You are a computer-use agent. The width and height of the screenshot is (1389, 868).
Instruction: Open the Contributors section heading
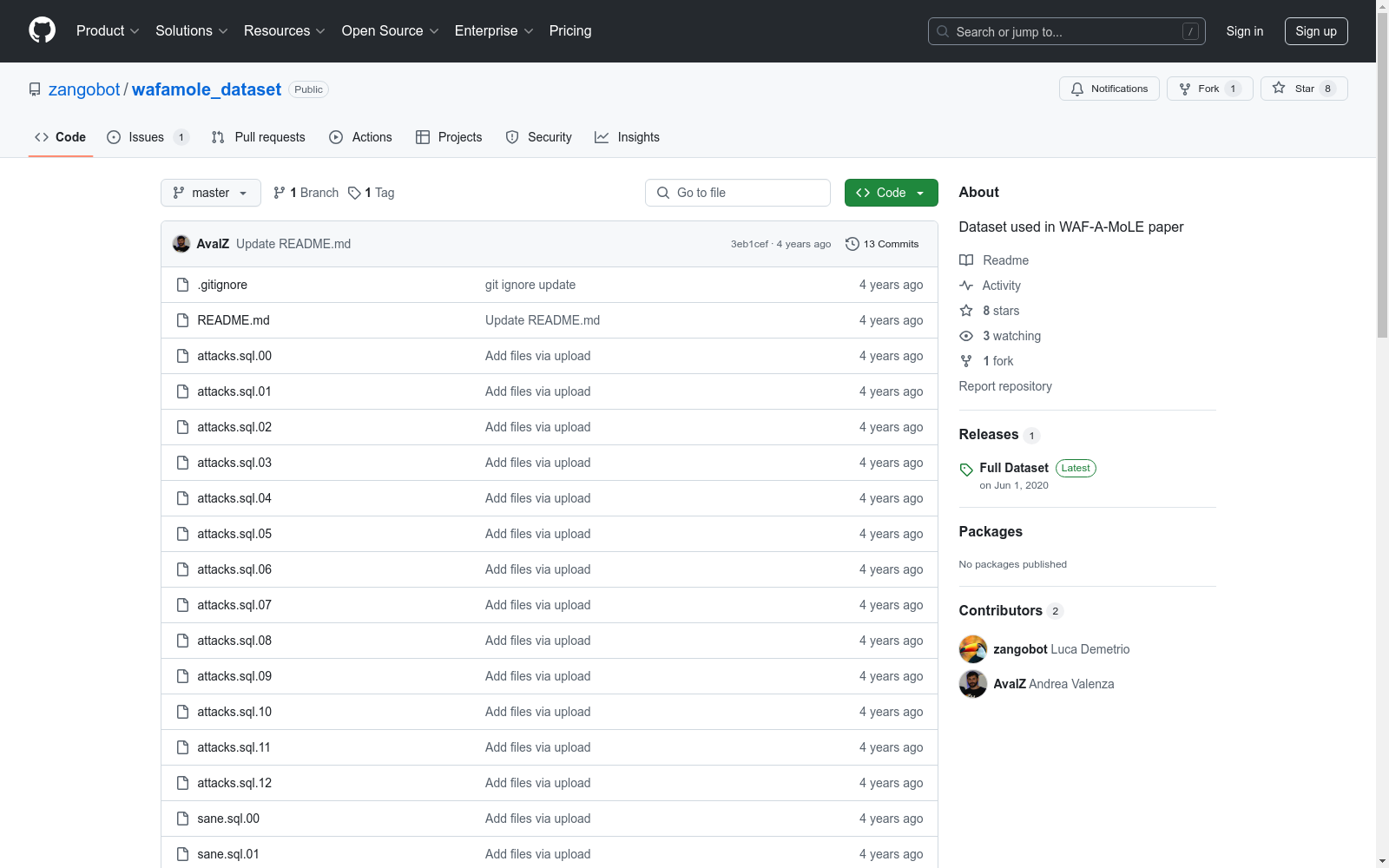1001,611
